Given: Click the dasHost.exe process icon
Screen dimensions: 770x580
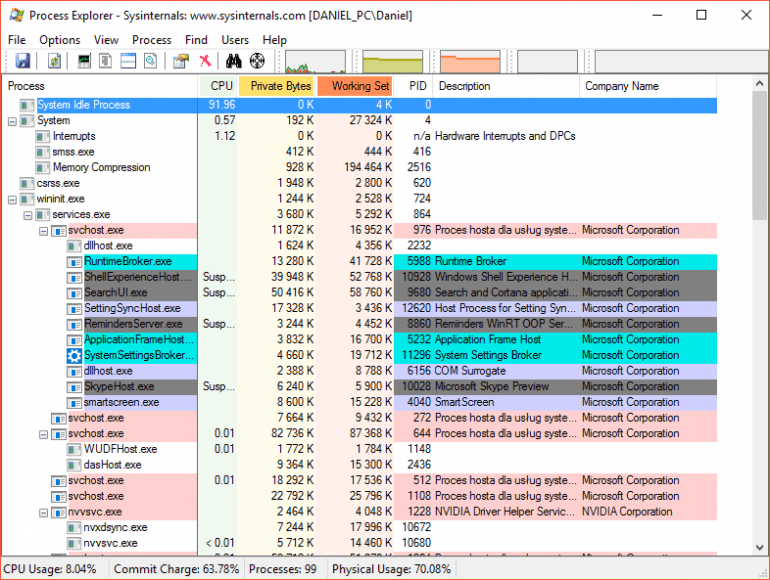Looking at the screenshot, I should click(x=74, y=465).
